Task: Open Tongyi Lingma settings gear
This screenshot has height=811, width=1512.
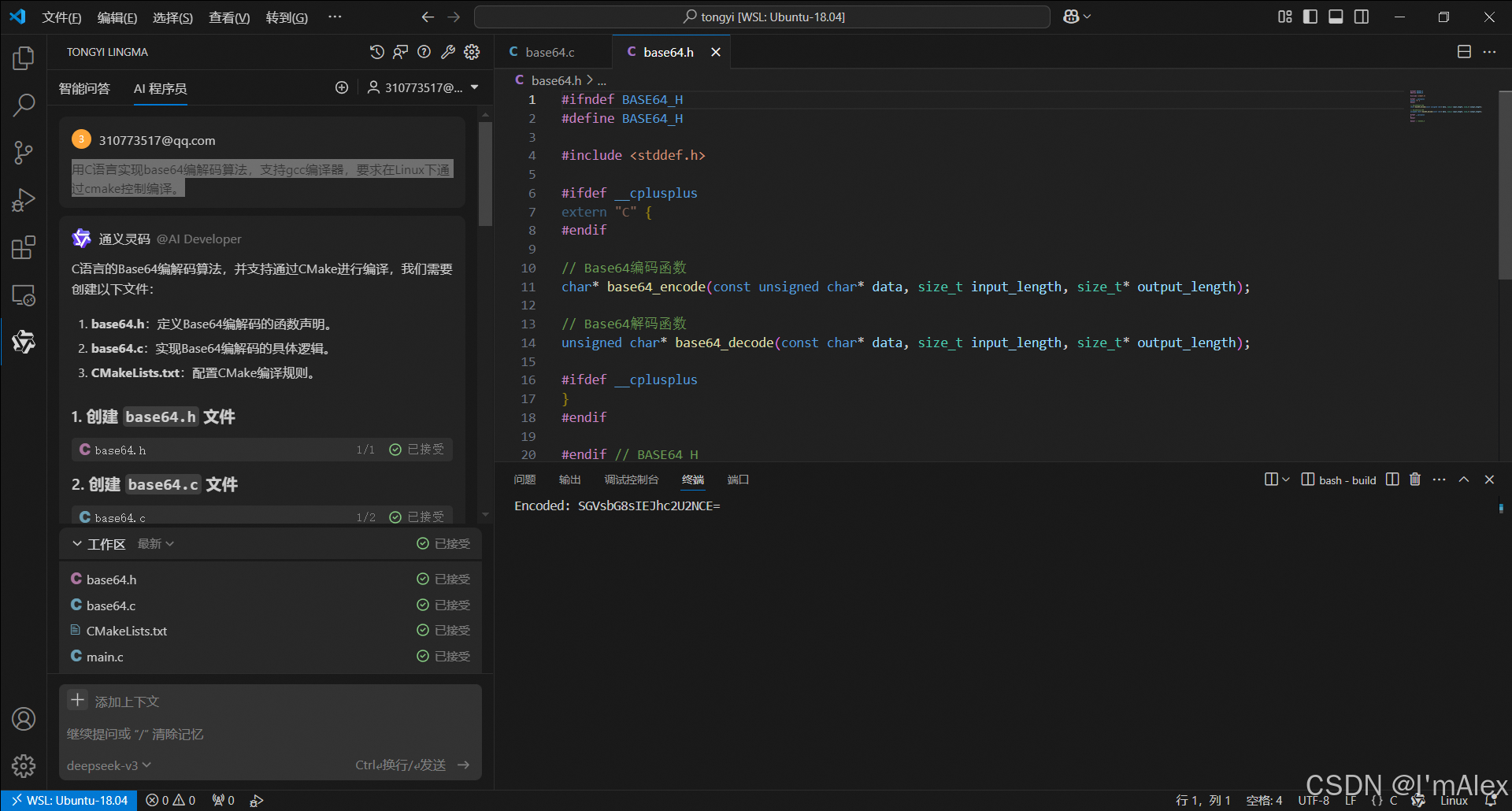Action: point(472,52)
